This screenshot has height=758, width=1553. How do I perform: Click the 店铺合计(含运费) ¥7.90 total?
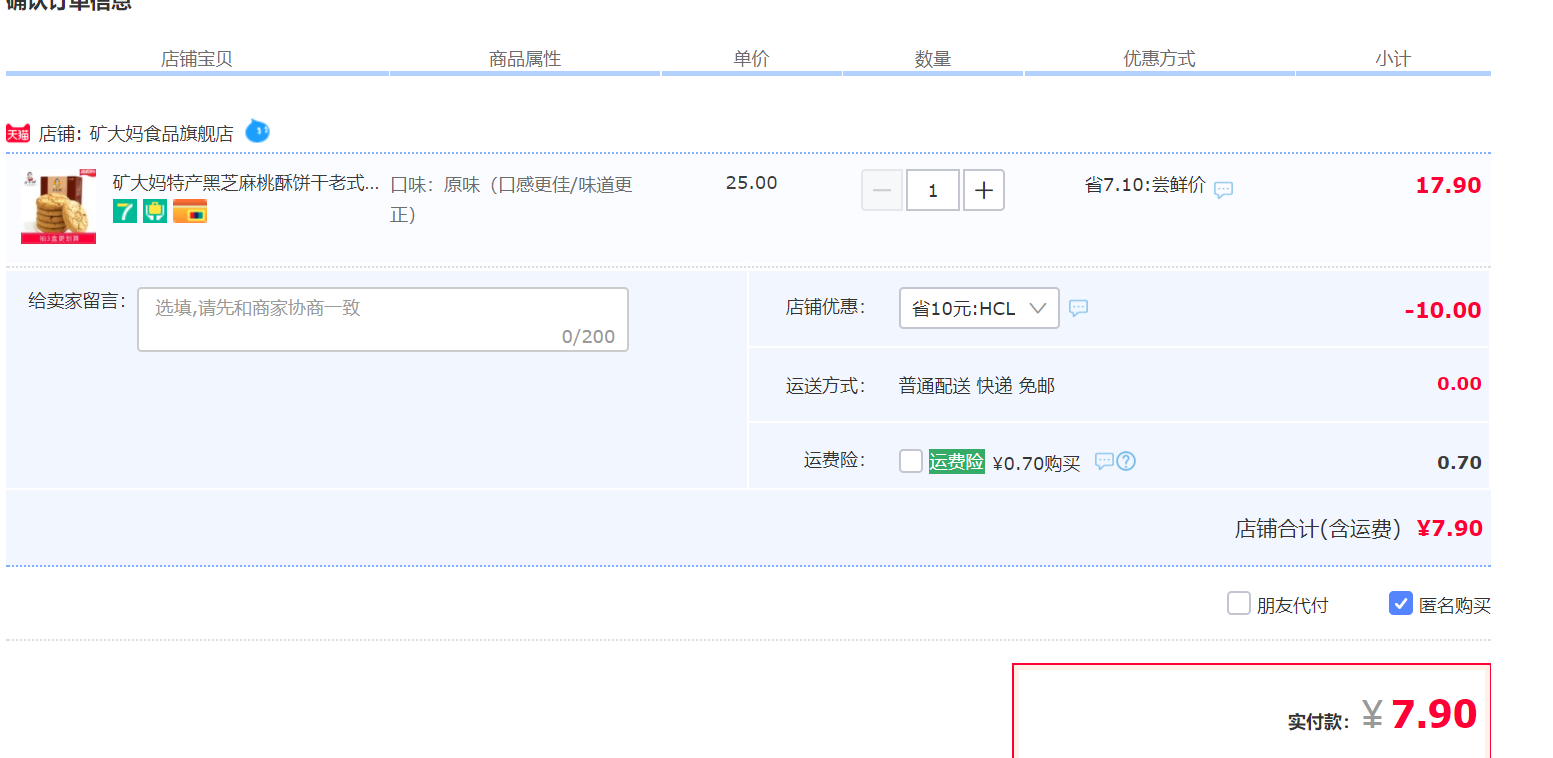(x=1358, y=528)
